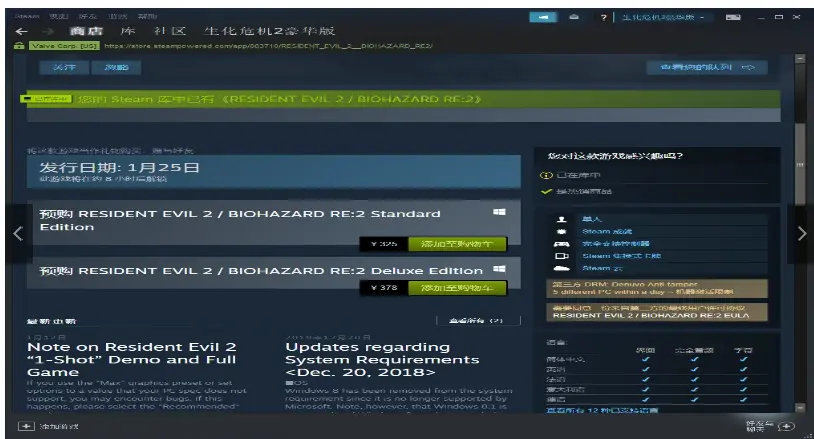Go forward with the greyed right arrow
The image size is (814, 439).
[x=48, y=32]
